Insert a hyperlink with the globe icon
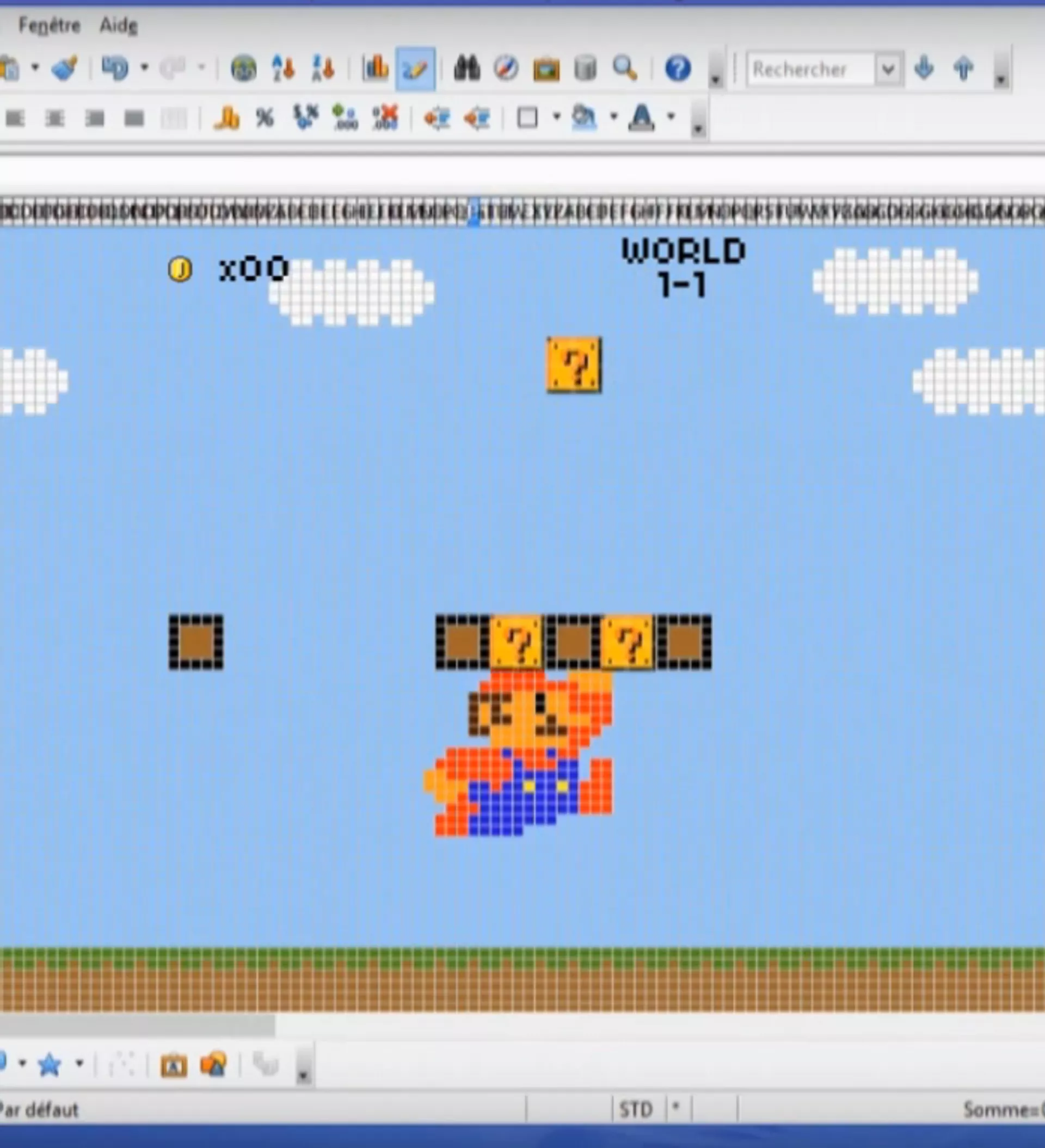 pos(243,69)
